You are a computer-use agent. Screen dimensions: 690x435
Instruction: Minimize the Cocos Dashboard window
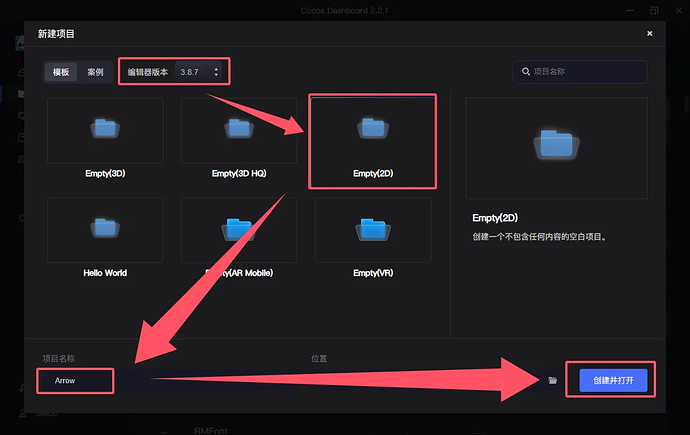pos(630,11)
